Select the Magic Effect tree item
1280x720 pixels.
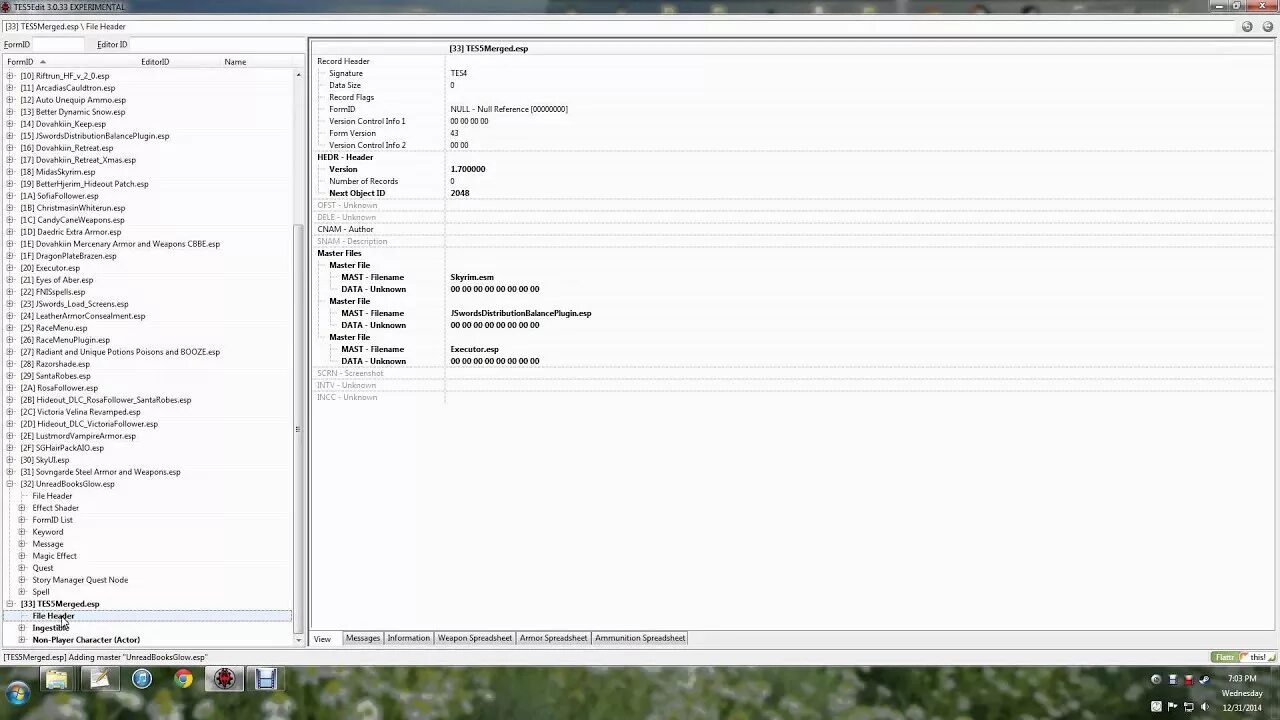(55, 556)
